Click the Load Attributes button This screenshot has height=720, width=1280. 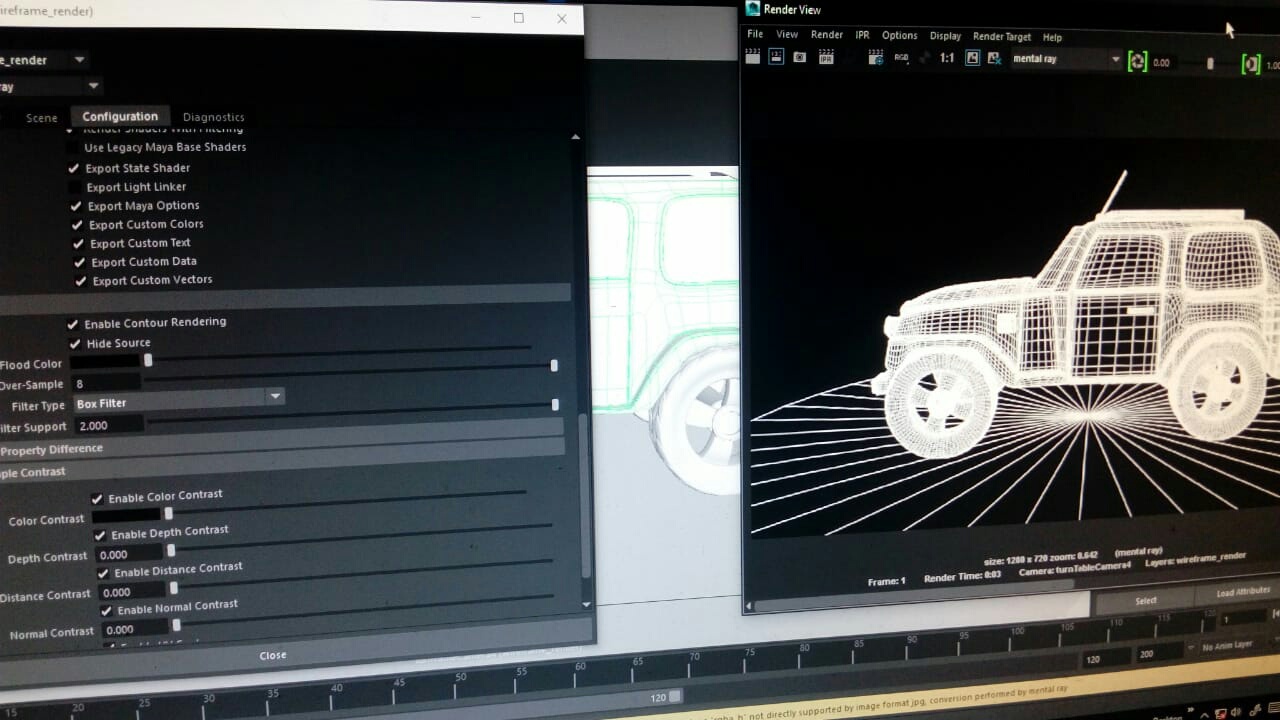1243,592
